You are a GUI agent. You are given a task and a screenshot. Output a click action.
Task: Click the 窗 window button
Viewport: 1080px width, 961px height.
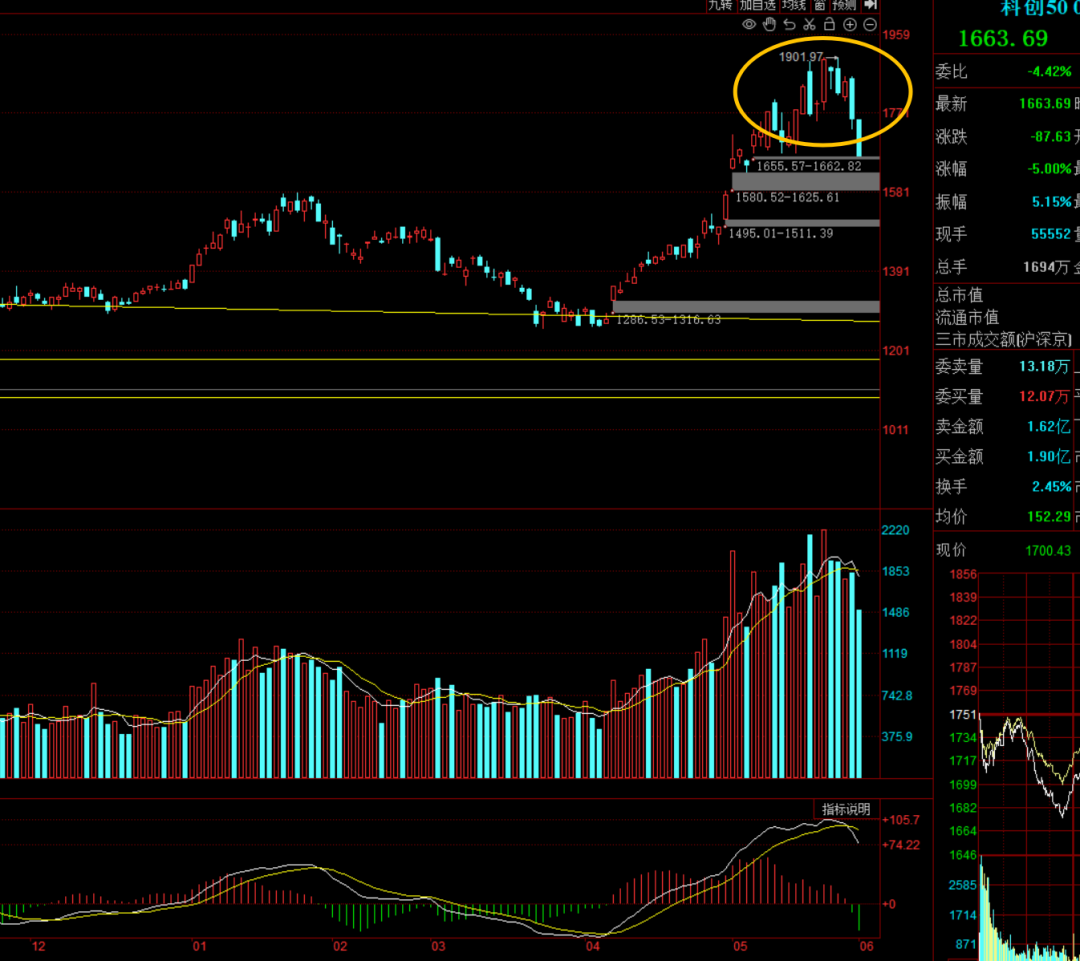click(820, 5)
